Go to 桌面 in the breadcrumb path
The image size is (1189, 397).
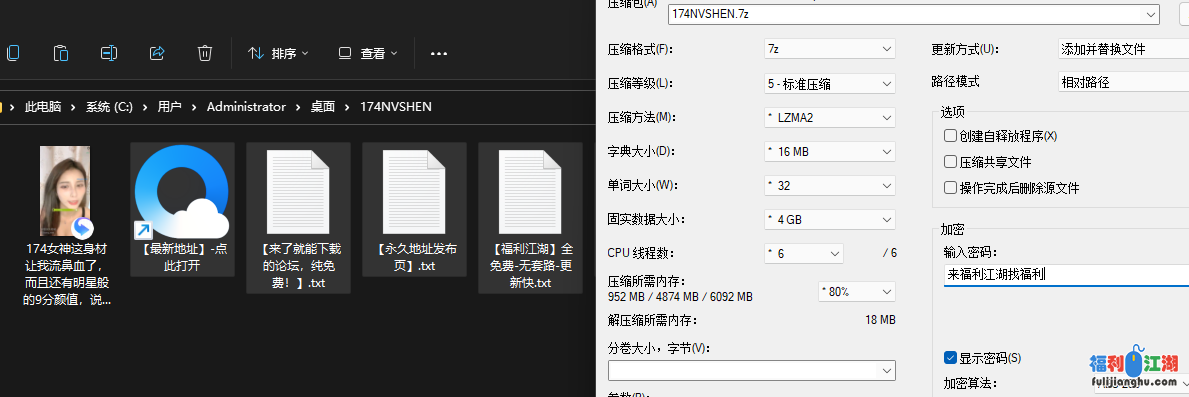pyautogui.click(x=322, y=107)
